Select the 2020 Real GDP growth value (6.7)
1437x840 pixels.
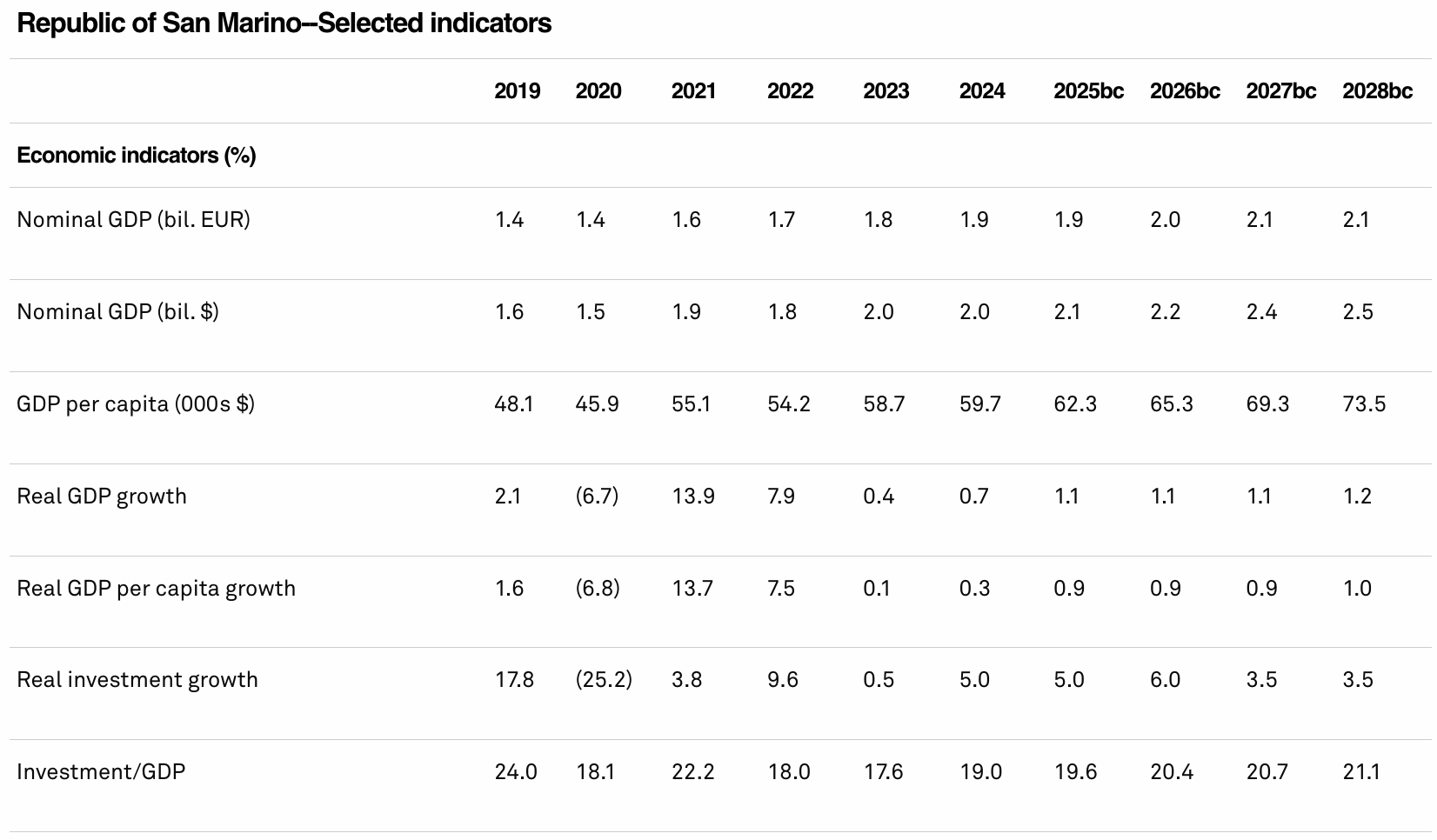pos(597,496)
